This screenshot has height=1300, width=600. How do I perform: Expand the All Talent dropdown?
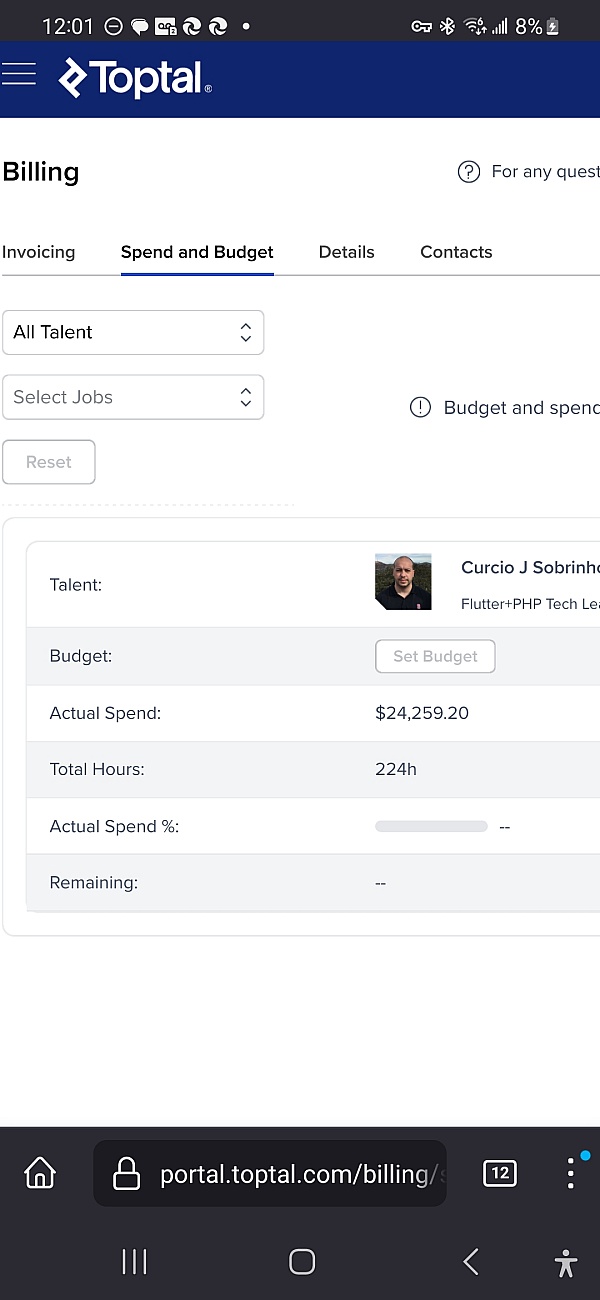click(x=133, y=332)
